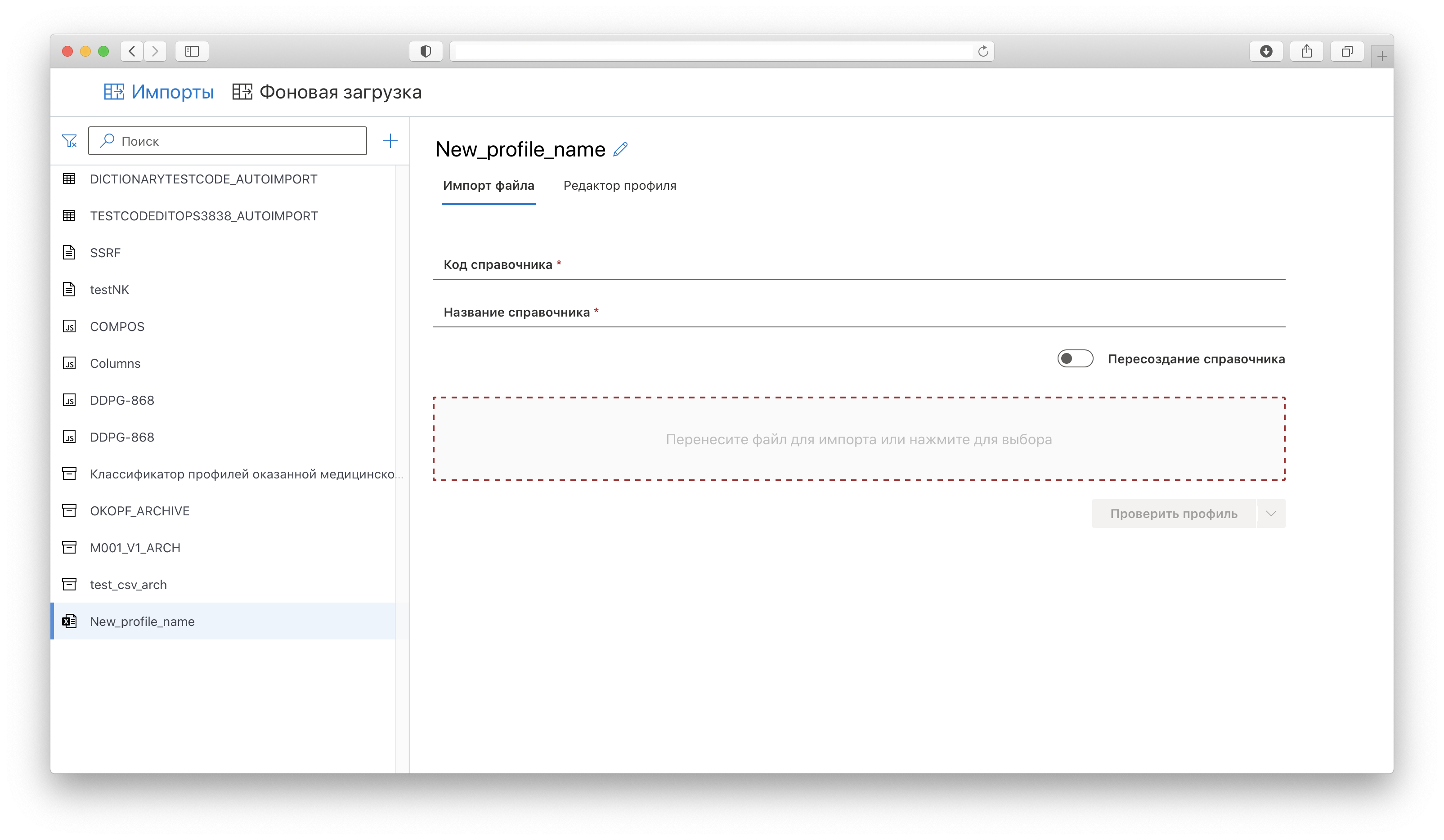
Task: Click the Поиск search field
Action: pyautogui.click(x=228, y=141)
